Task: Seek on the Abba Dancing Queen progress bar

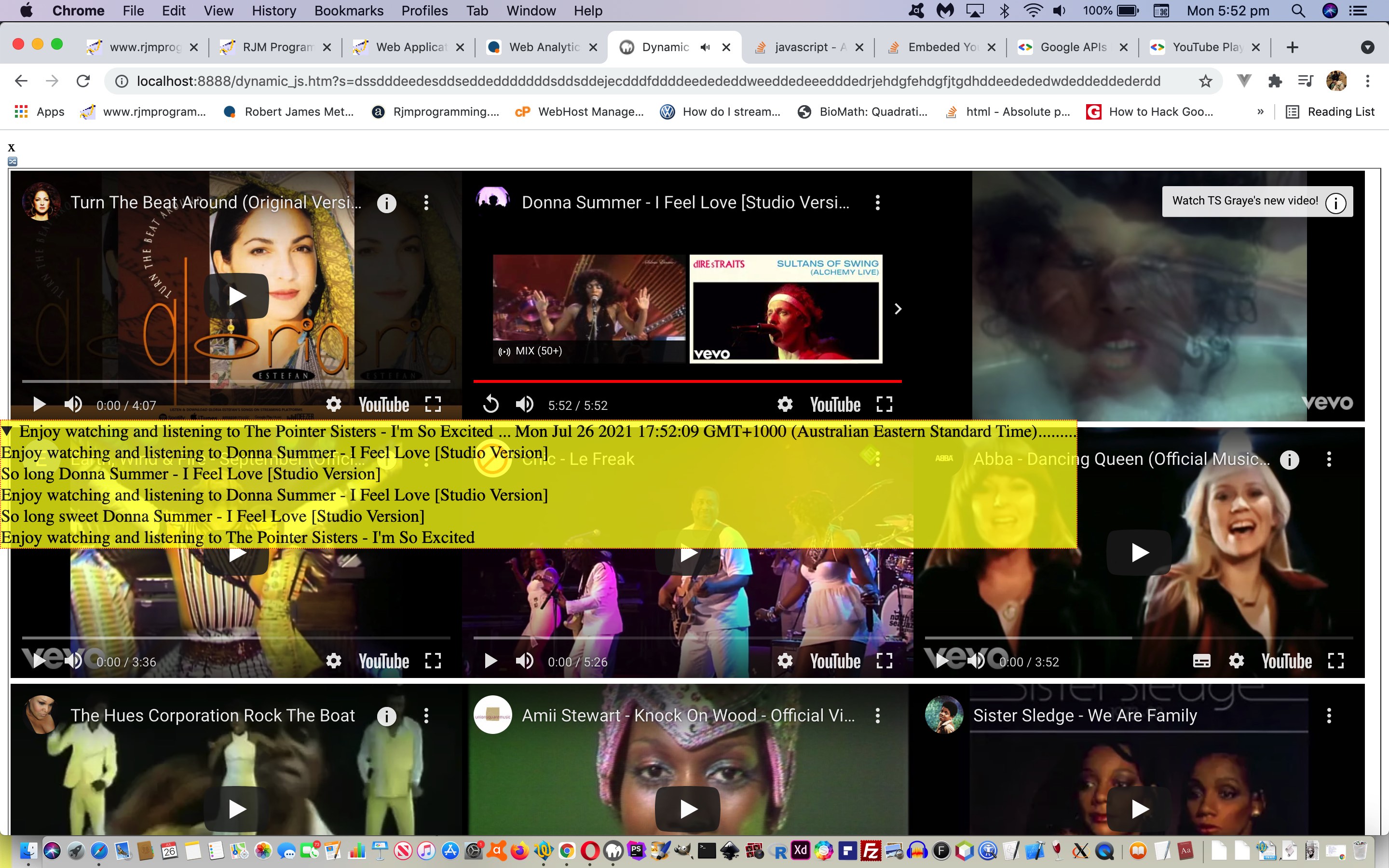Action: tap(1139, 637)
